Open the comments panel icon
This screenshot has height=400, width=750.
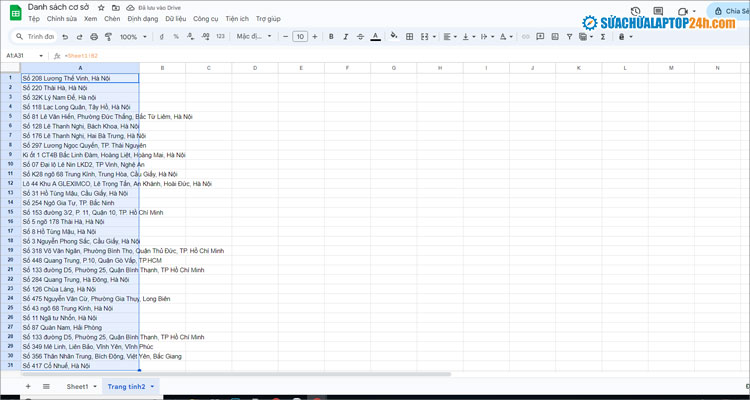(x=656, y=11)
